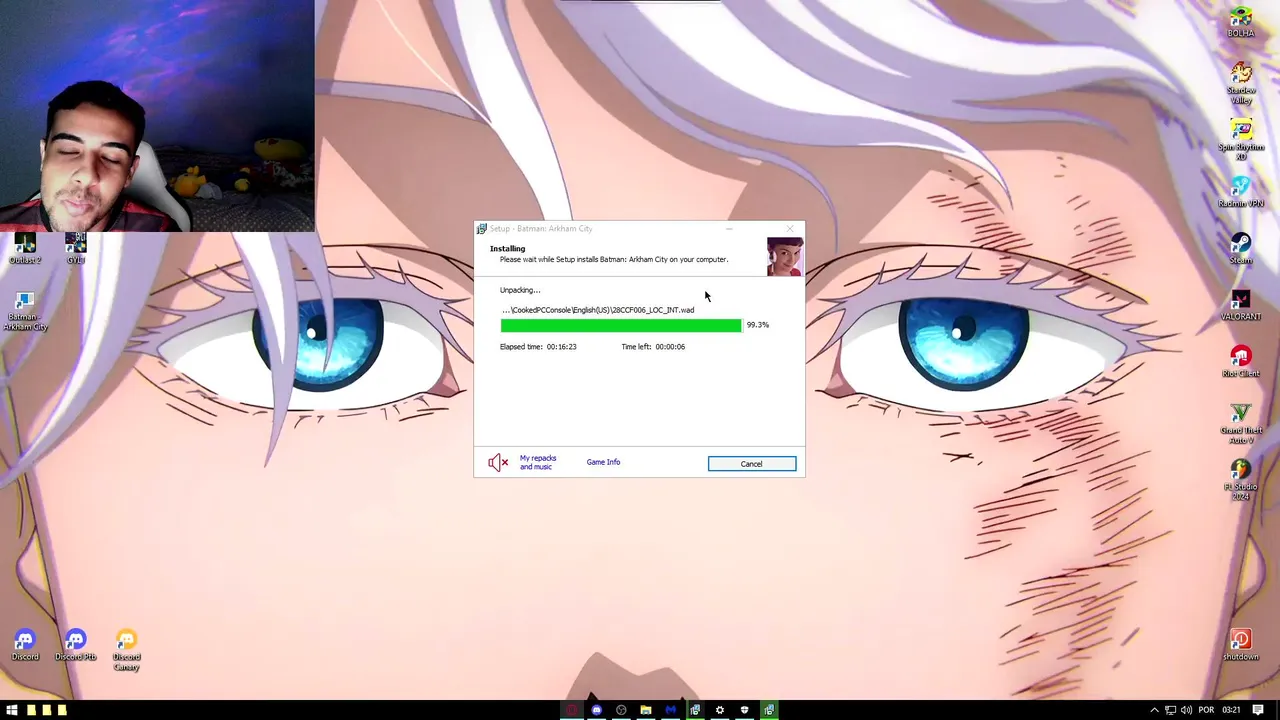Switch to the highlighted setup taskbar item

click(769, 710)
